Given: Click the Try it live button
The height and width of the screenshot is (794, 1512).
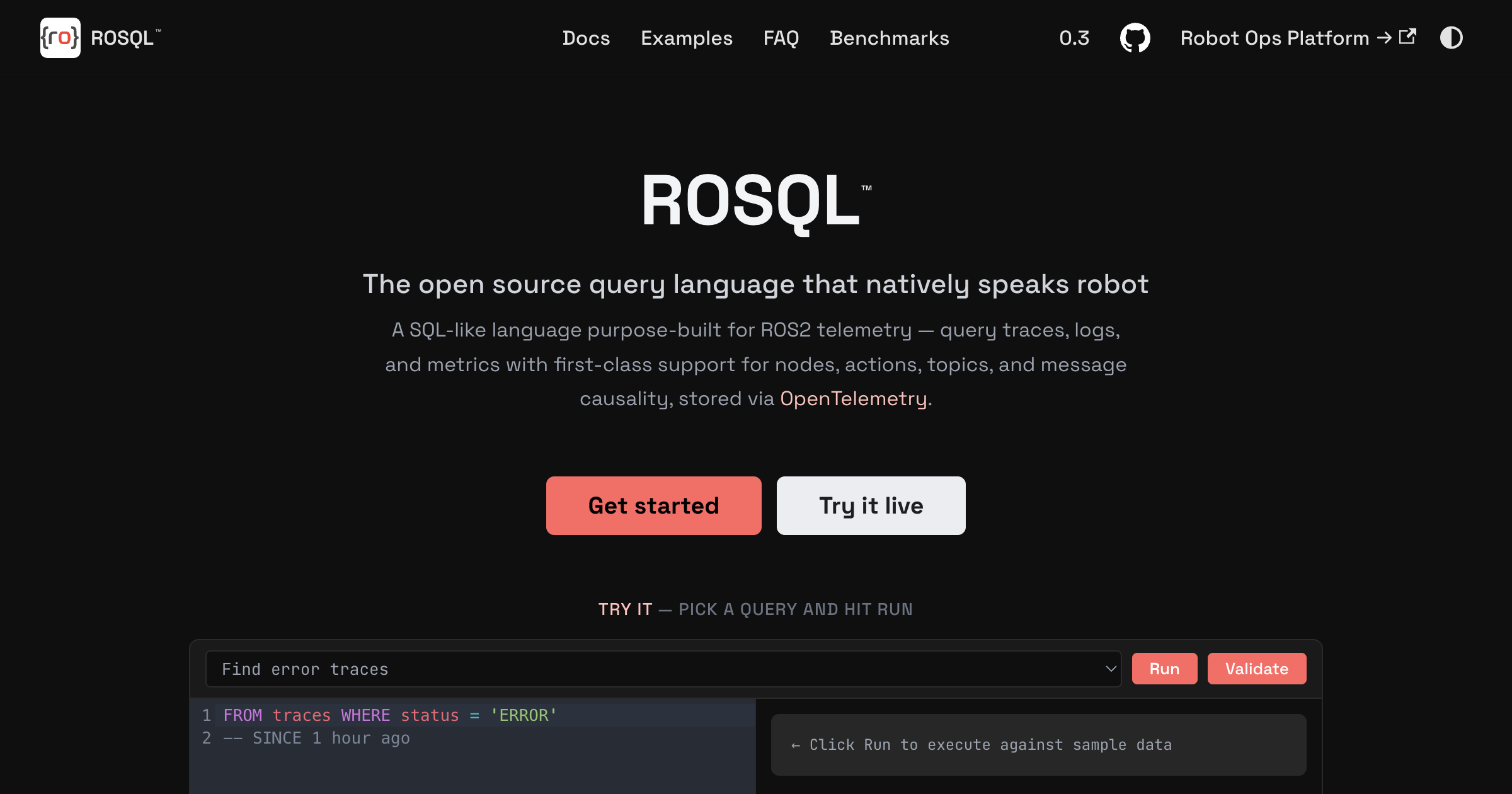Looking at the screenshot, I should click(871, 505).
